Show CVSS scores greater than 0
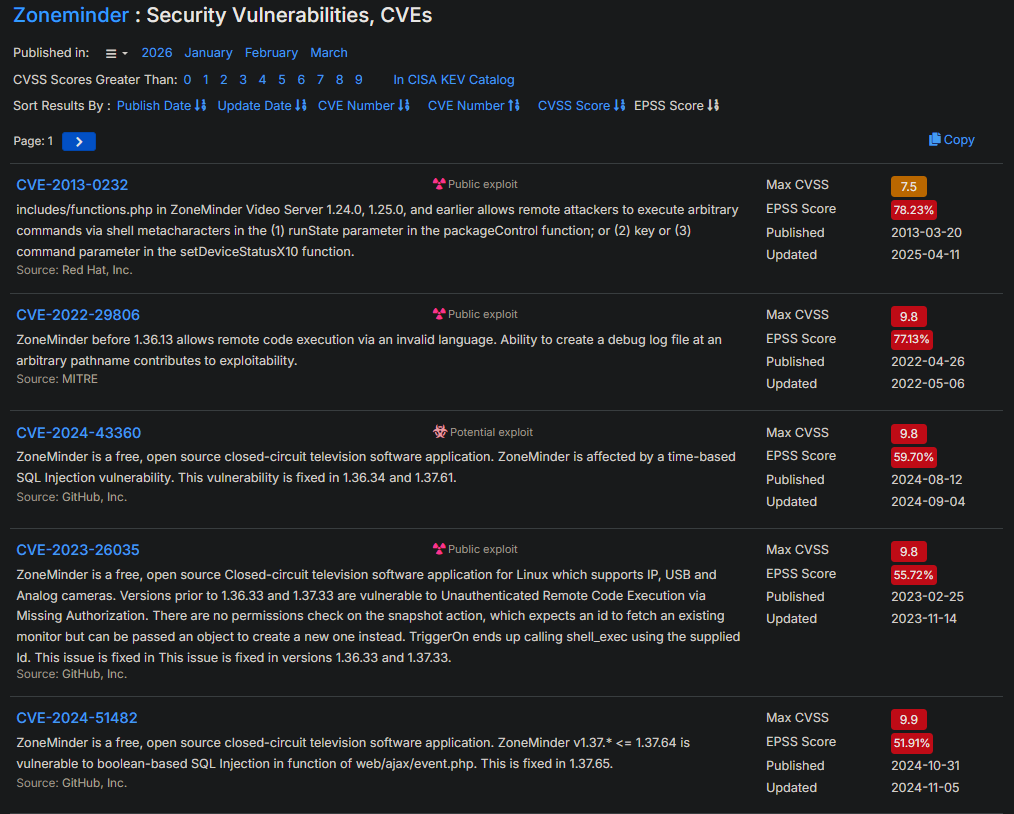1014x814 pixels. coord(188,80)
